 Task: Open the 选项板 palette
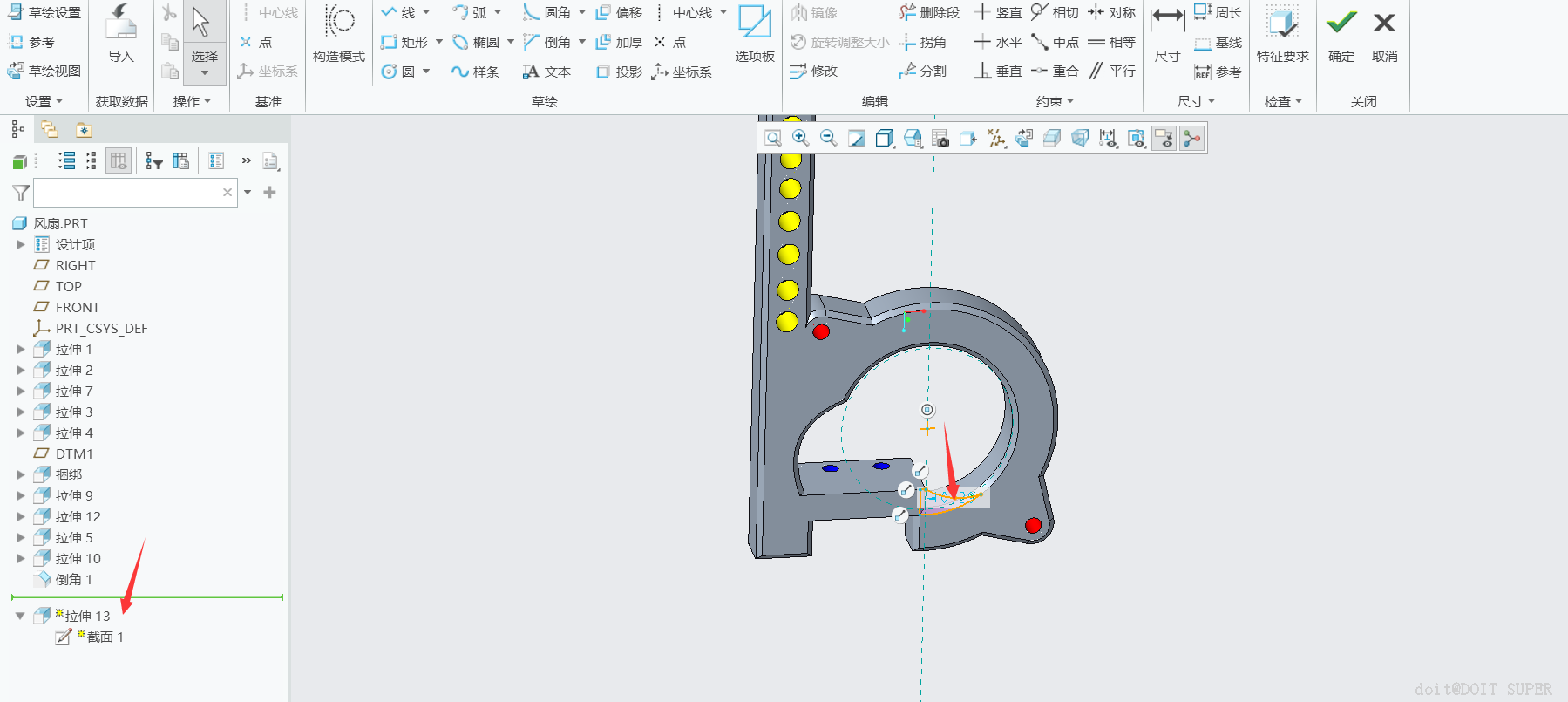(754, 35)
